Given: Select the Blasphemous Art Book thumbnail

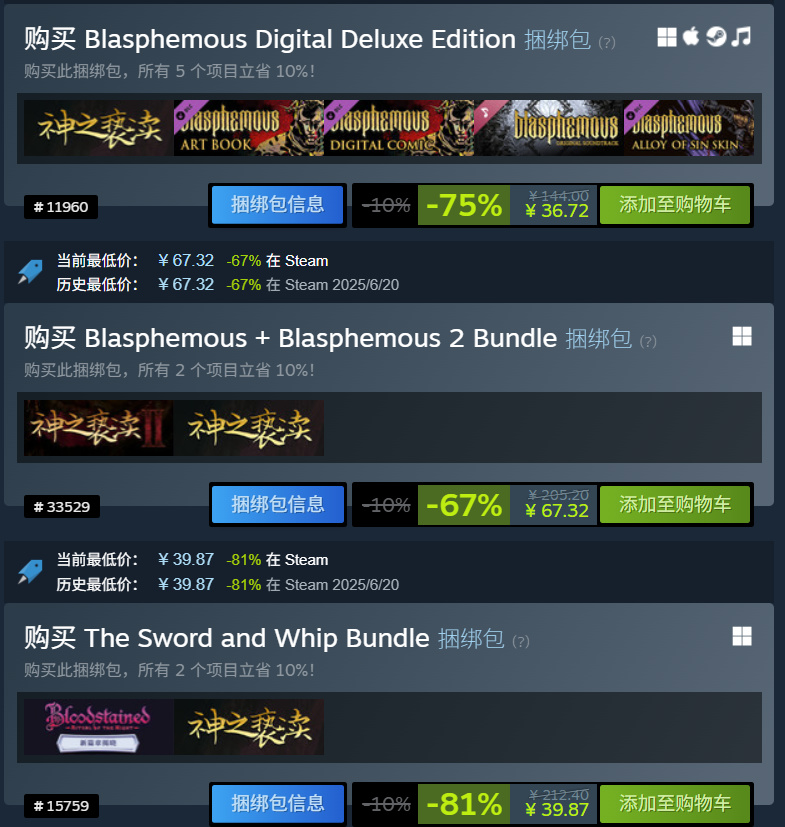Looking at the screenshot, I should tap(248, 128).
